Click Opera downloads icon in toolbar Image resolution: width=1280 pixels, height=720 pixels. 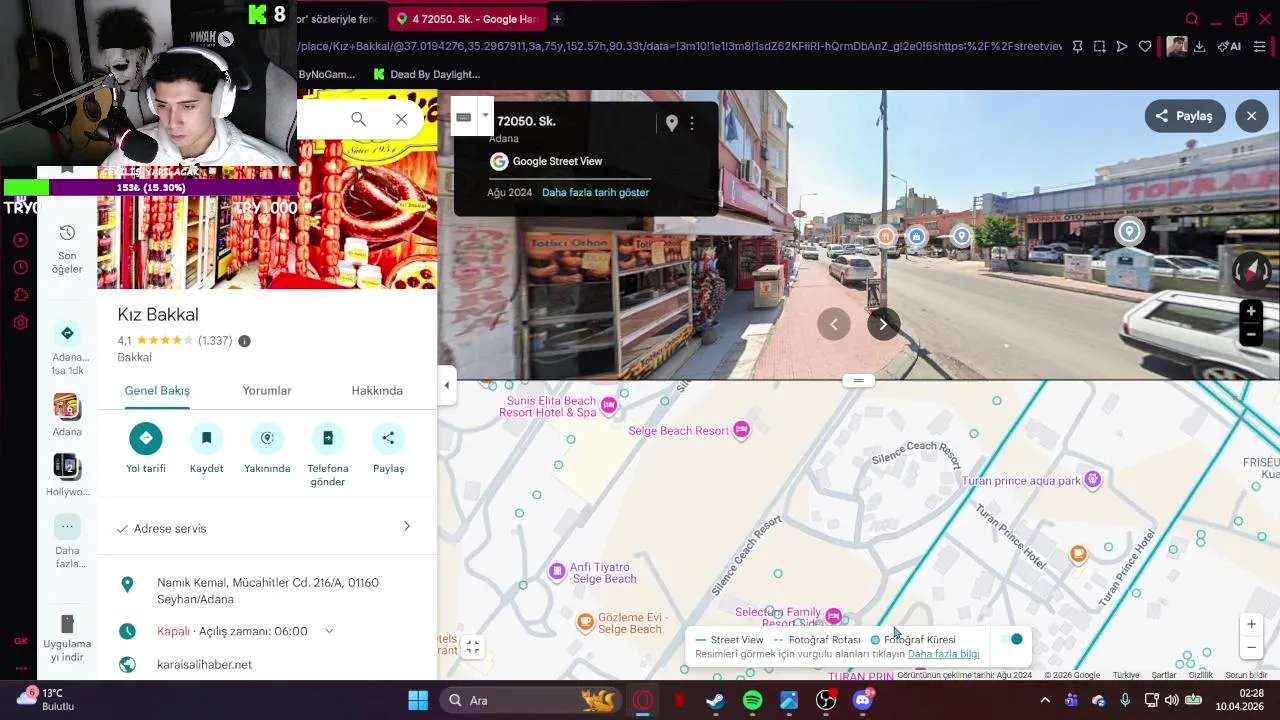[x=1199, y=46]
